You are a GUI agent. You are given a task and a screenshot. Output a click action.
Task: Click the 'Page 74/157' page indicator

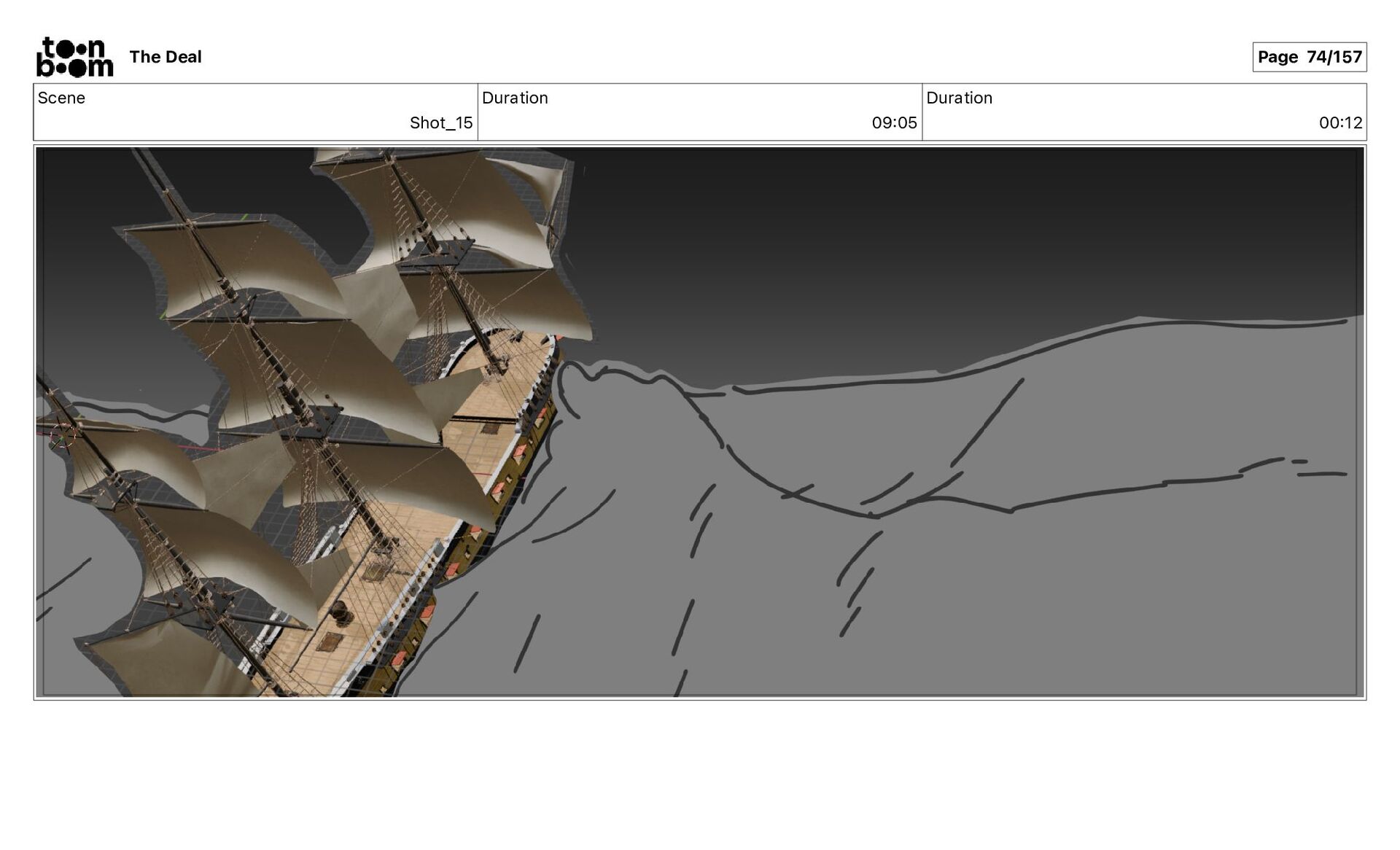click(1310, 57)
